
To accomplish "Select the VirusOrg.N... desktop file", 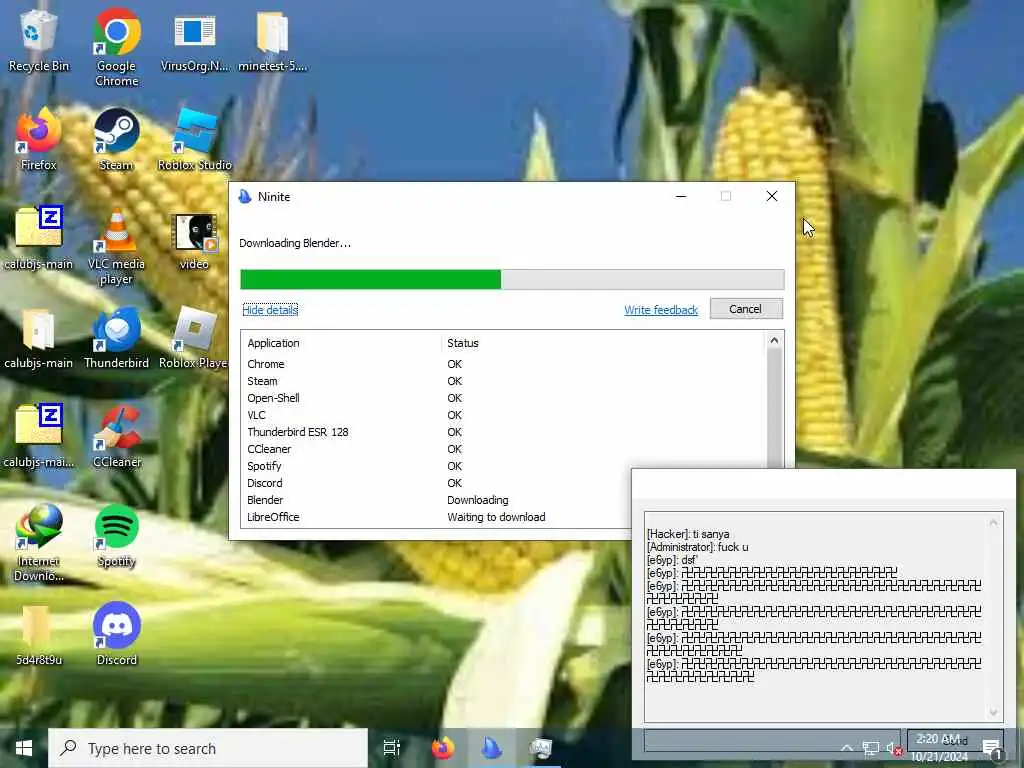I will tap(195, 40).
